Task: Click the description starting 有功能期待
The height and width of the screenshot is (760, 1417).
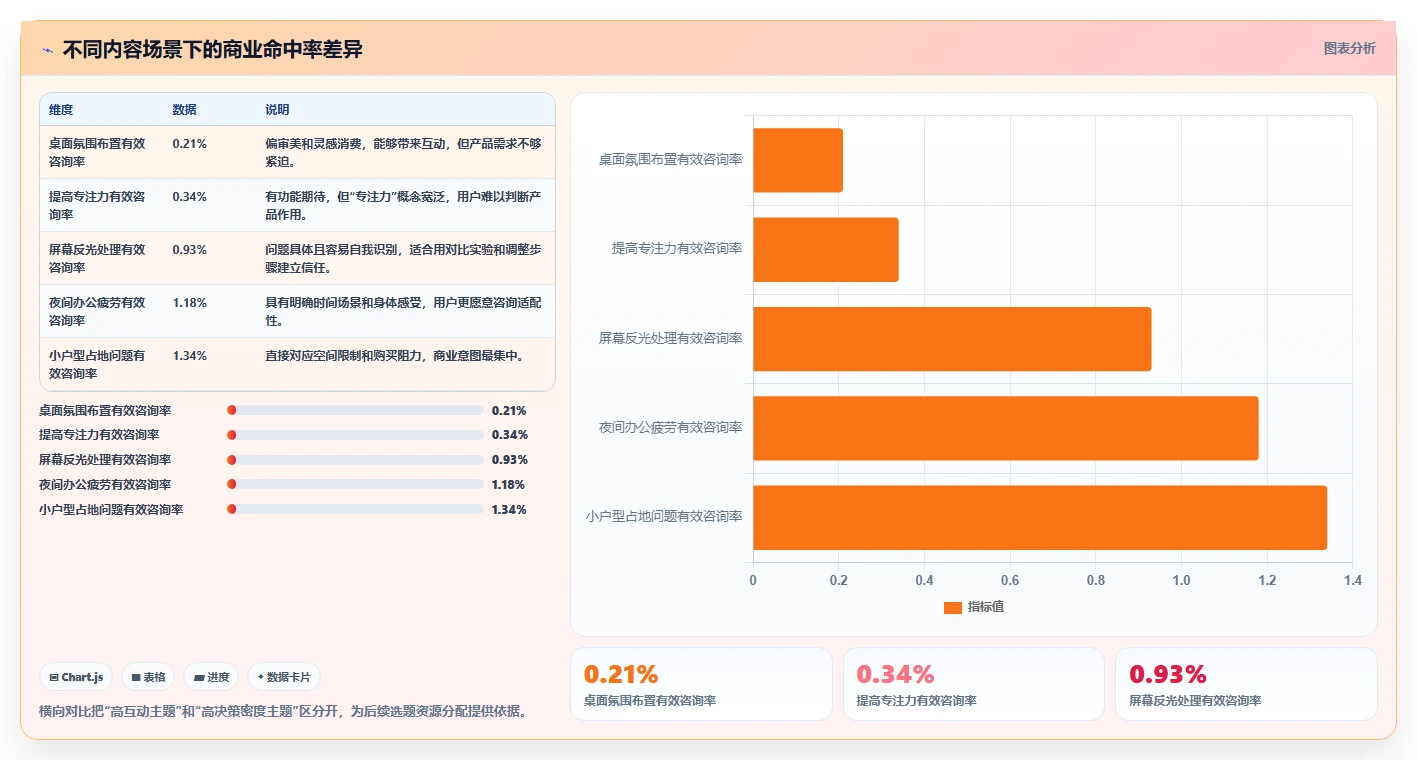Action: [403, 205]
